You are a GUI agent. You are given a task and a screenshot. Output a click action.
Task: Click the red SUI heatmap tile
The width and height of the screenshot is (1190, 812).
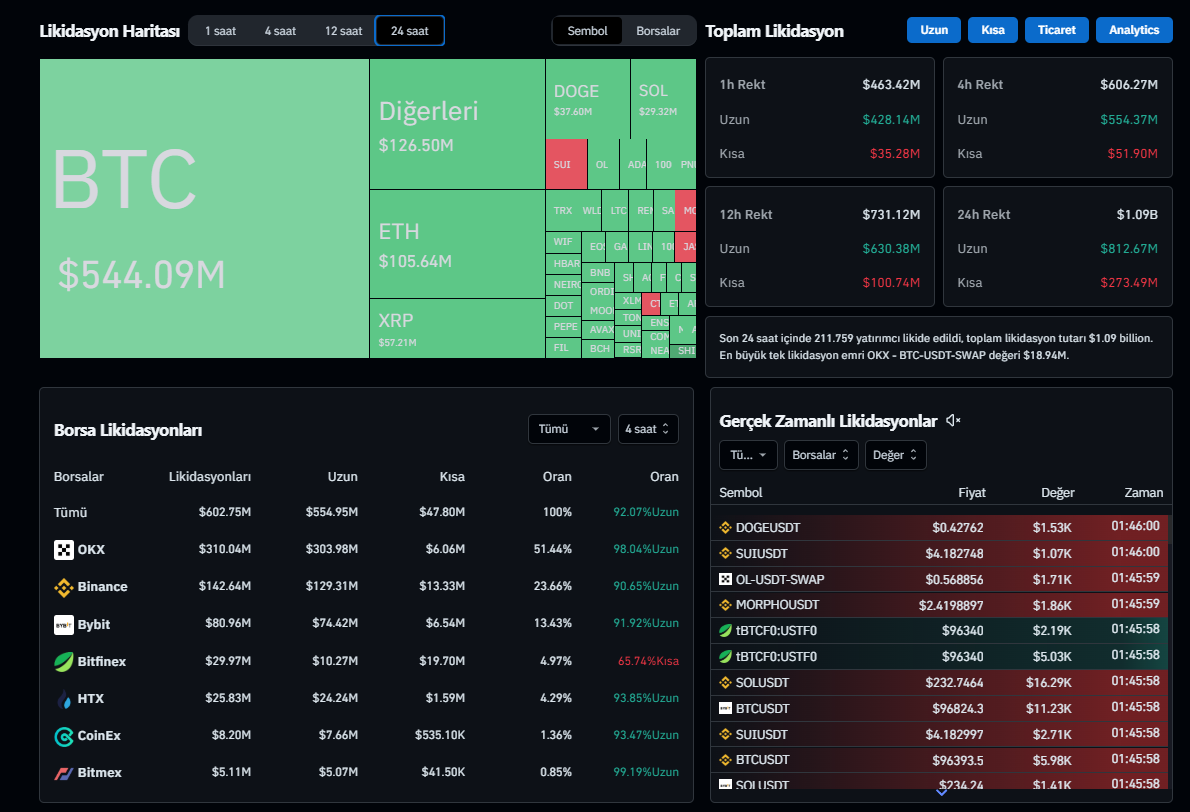pos(566,164)
